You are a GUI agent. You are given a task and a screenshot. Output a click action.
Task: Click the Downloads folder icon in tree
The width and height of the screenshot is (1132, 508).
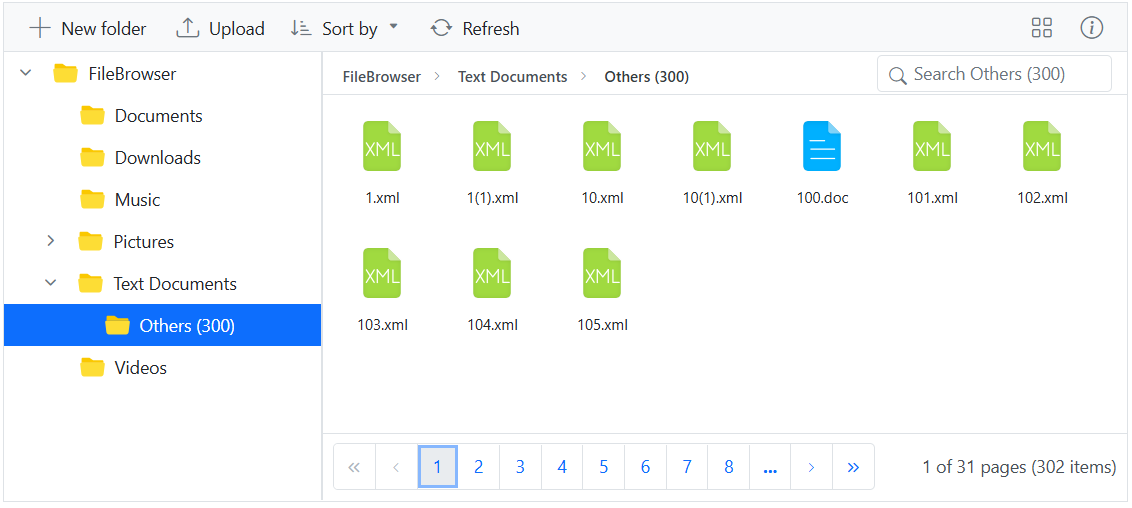(92, 157)
